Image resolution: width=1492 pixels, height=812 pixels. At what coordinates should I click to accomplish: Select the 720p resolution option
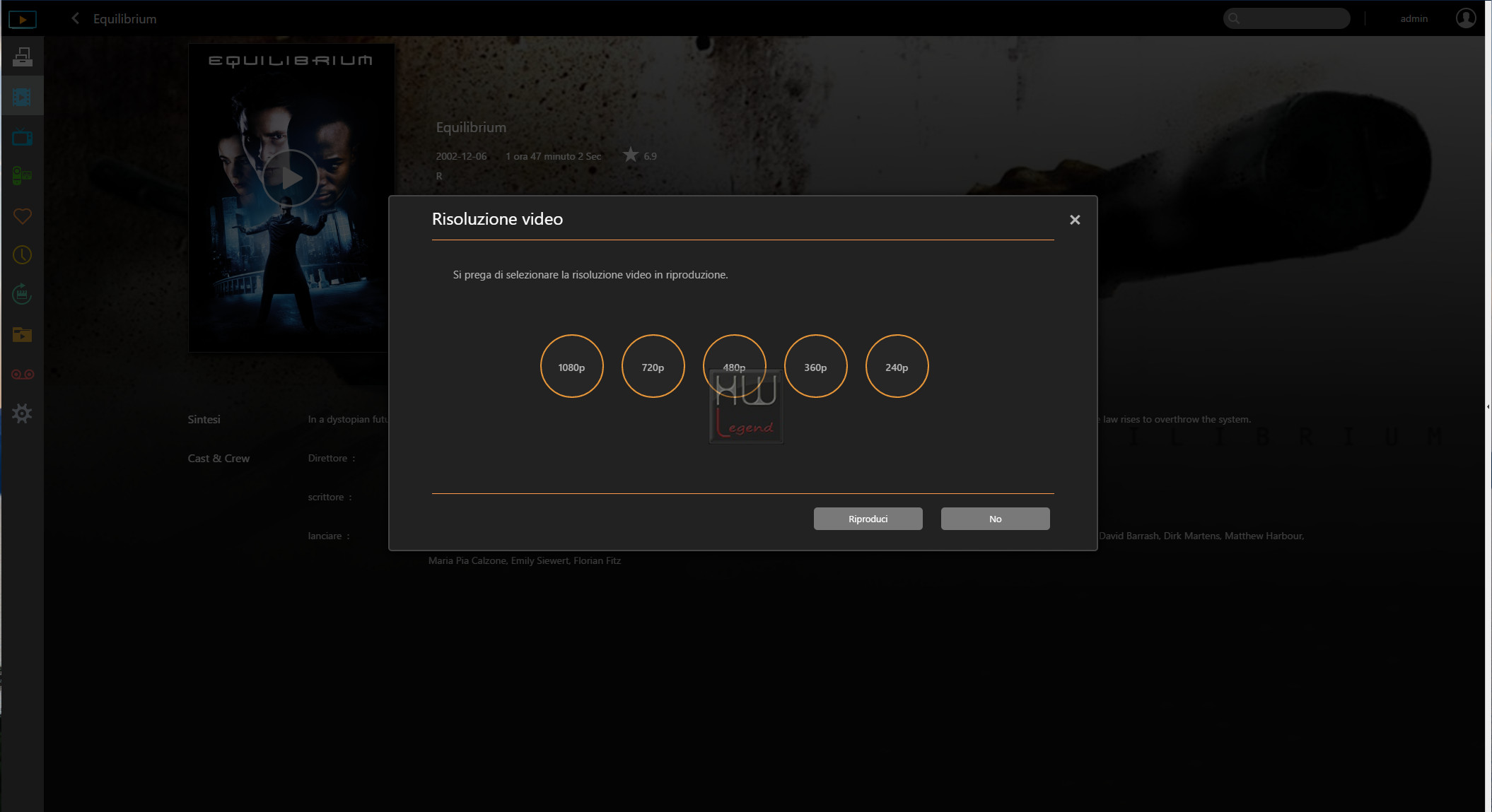pyautogui.click(x=653, y=366)
